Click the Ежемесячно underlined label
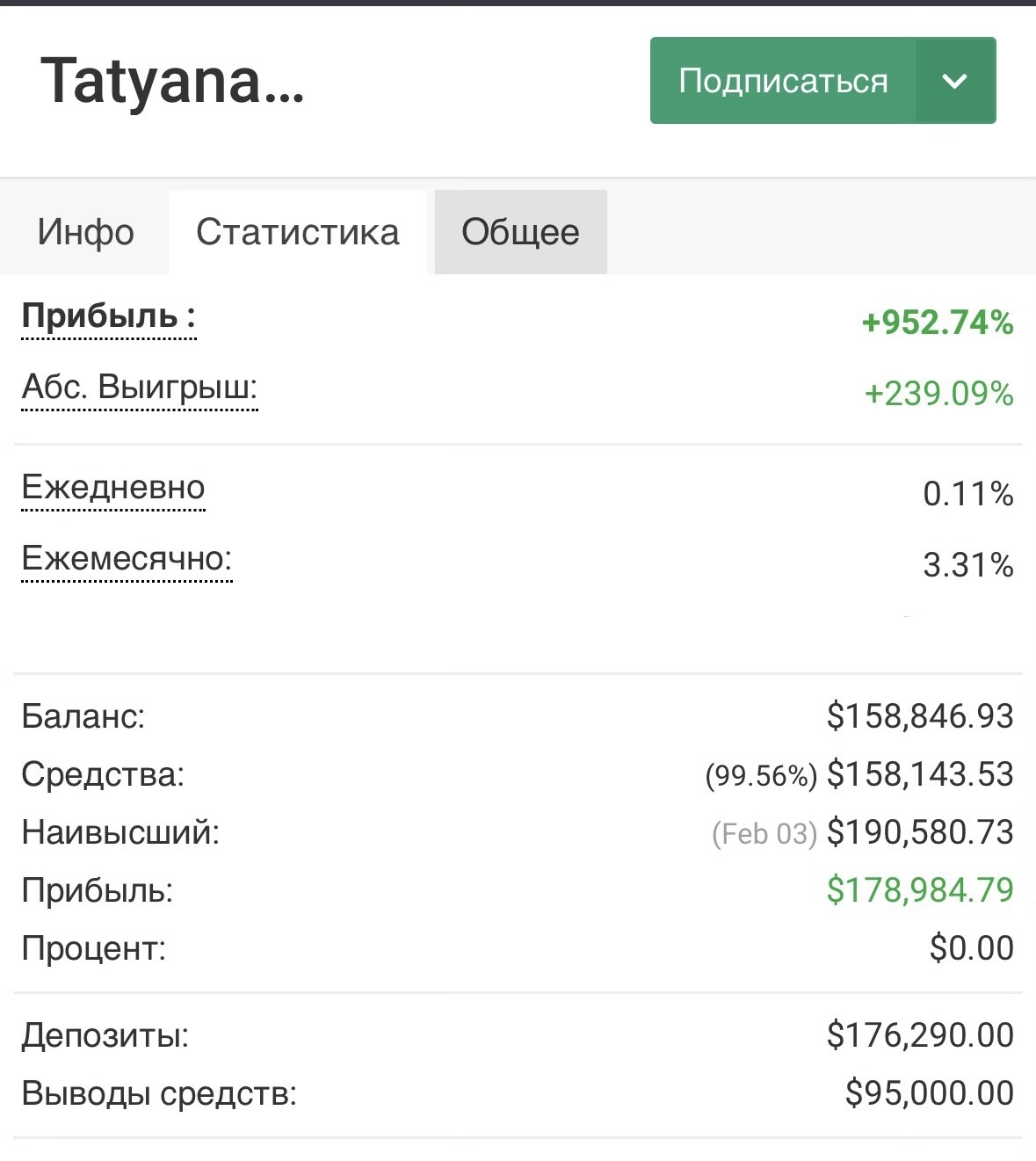The image size is (1036, 1161). tap(127, 559)
